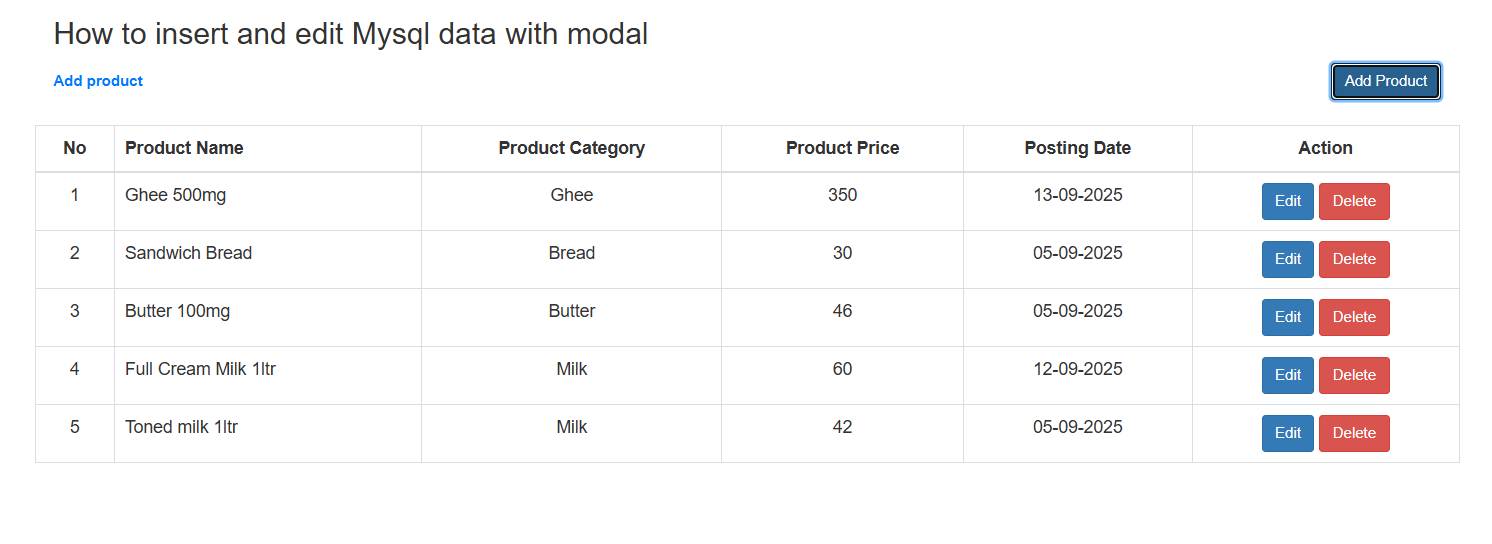Edit the Toned milk 1ltr product

1287,433
